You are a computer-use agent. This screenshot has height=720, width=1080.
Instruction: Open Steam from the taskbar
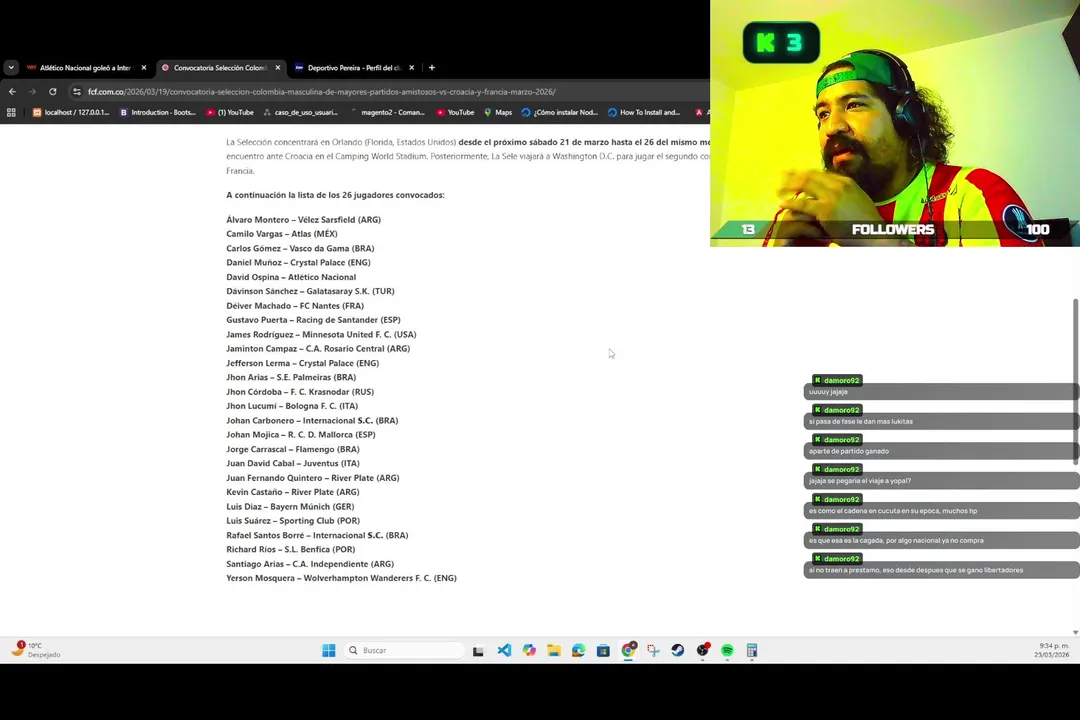pyautogui.click(x=678, y=650)
